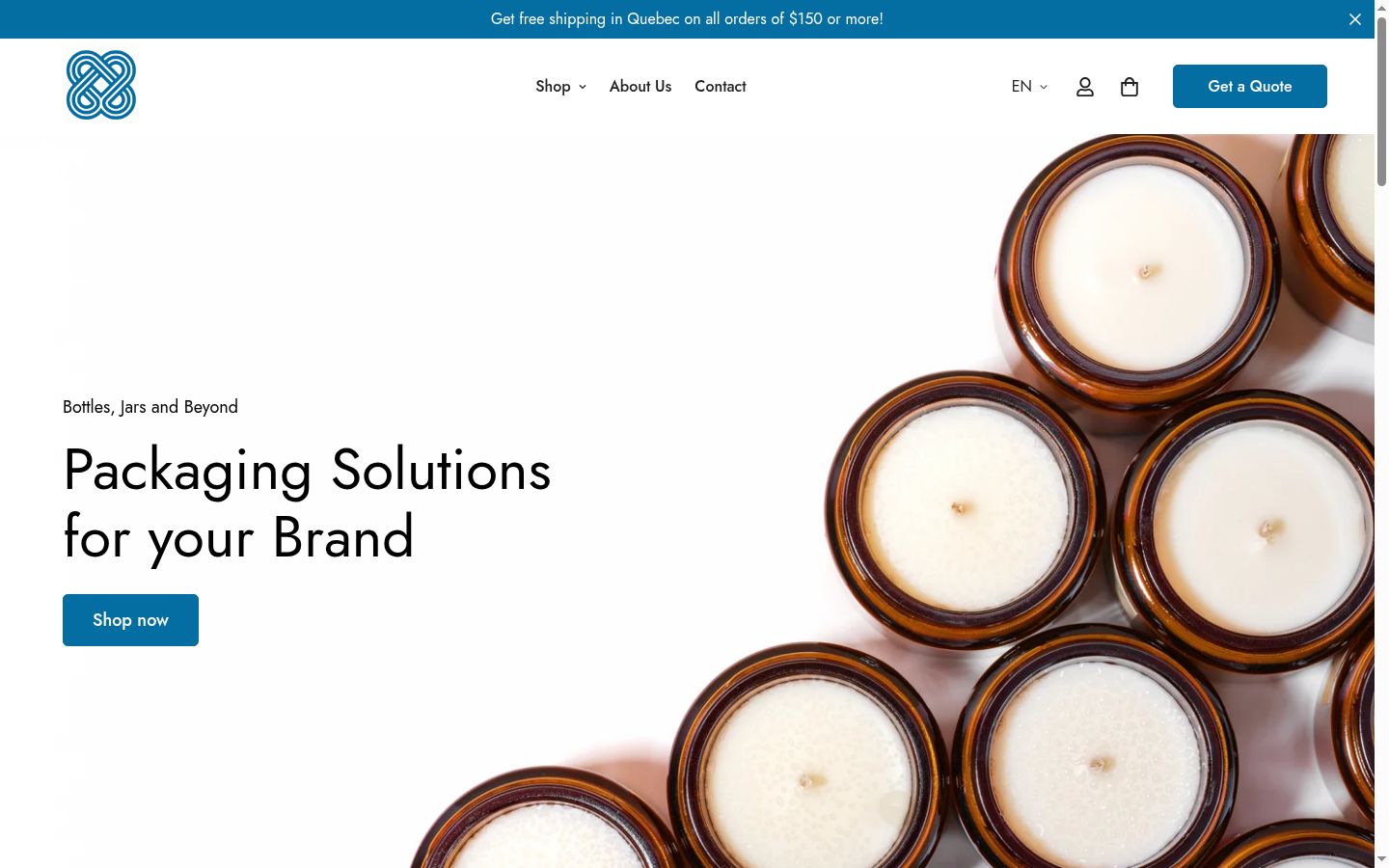Click the free shipping in Quebec announcement text

(687, 19)
